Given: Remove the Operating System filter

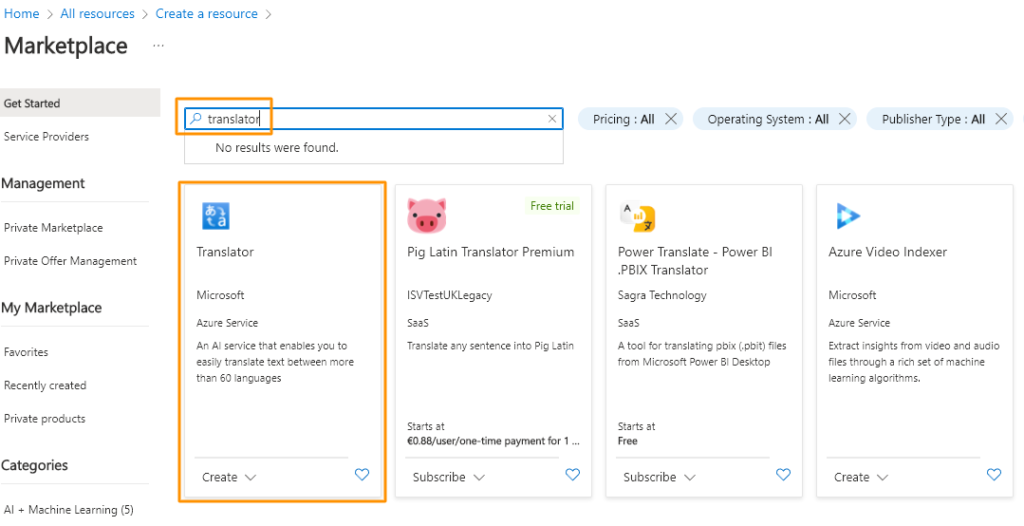Looking at the screenshot, I should click(x=845, y=119).
